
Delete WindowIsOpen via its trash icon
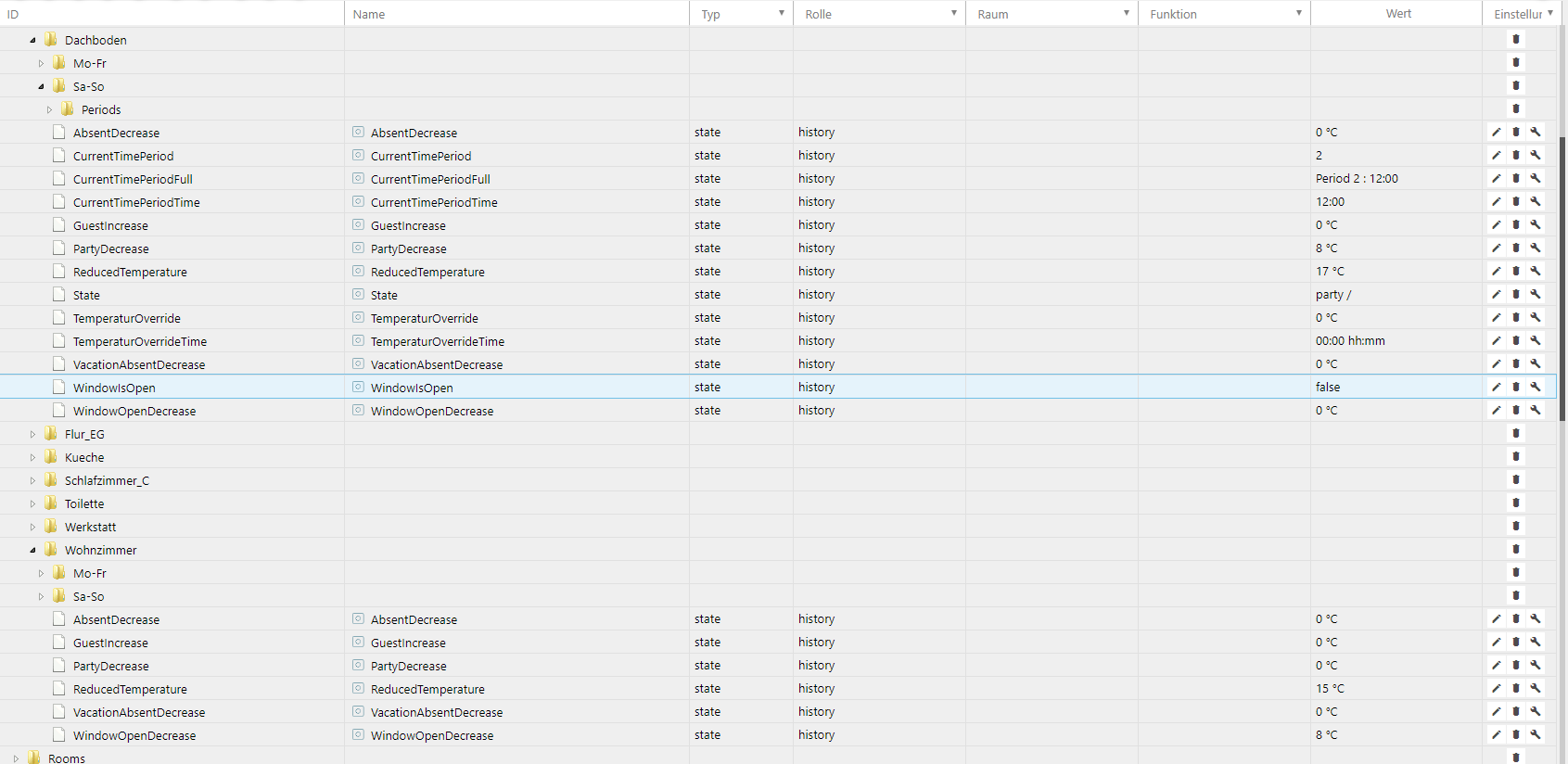[x=1516, y=388]
